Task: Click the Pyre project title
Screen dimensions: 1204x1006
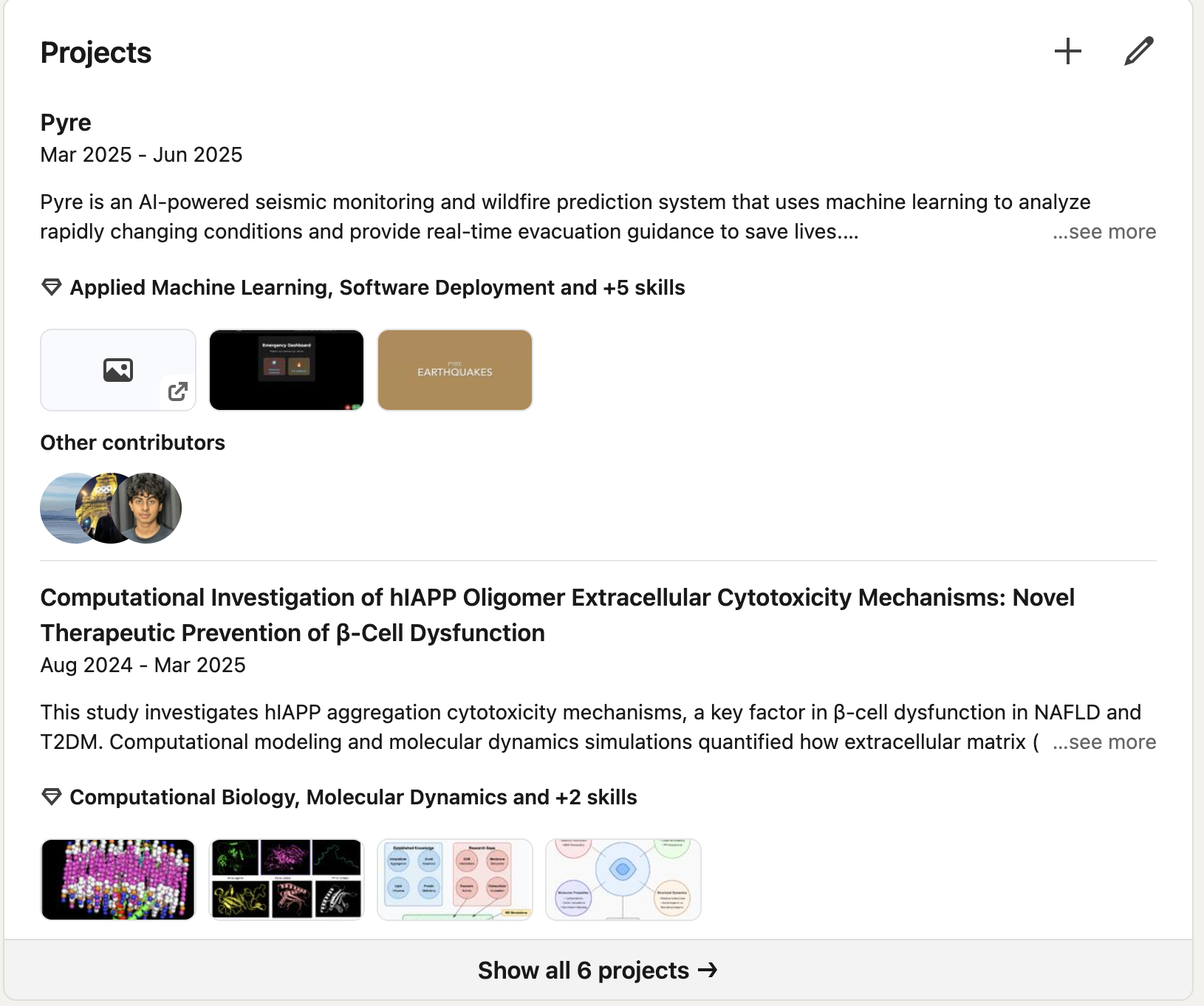Action: [x=66, y=123]
